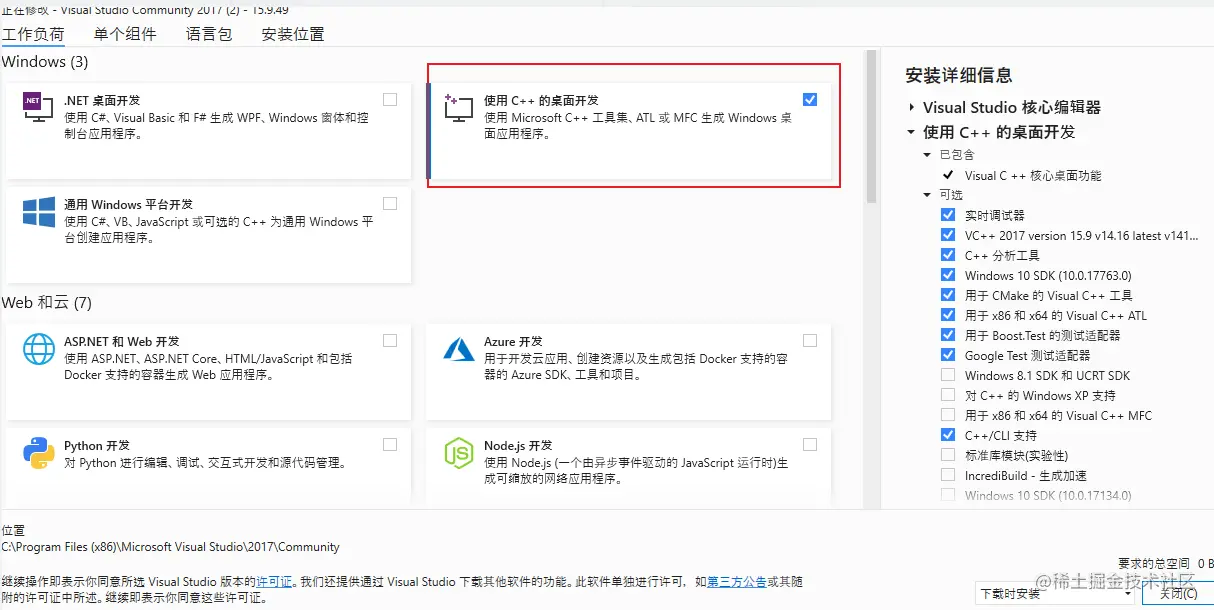Uncheck the 实时调试器 component
This screenshot has width=1214, height=610.
[x=948, y=215]
